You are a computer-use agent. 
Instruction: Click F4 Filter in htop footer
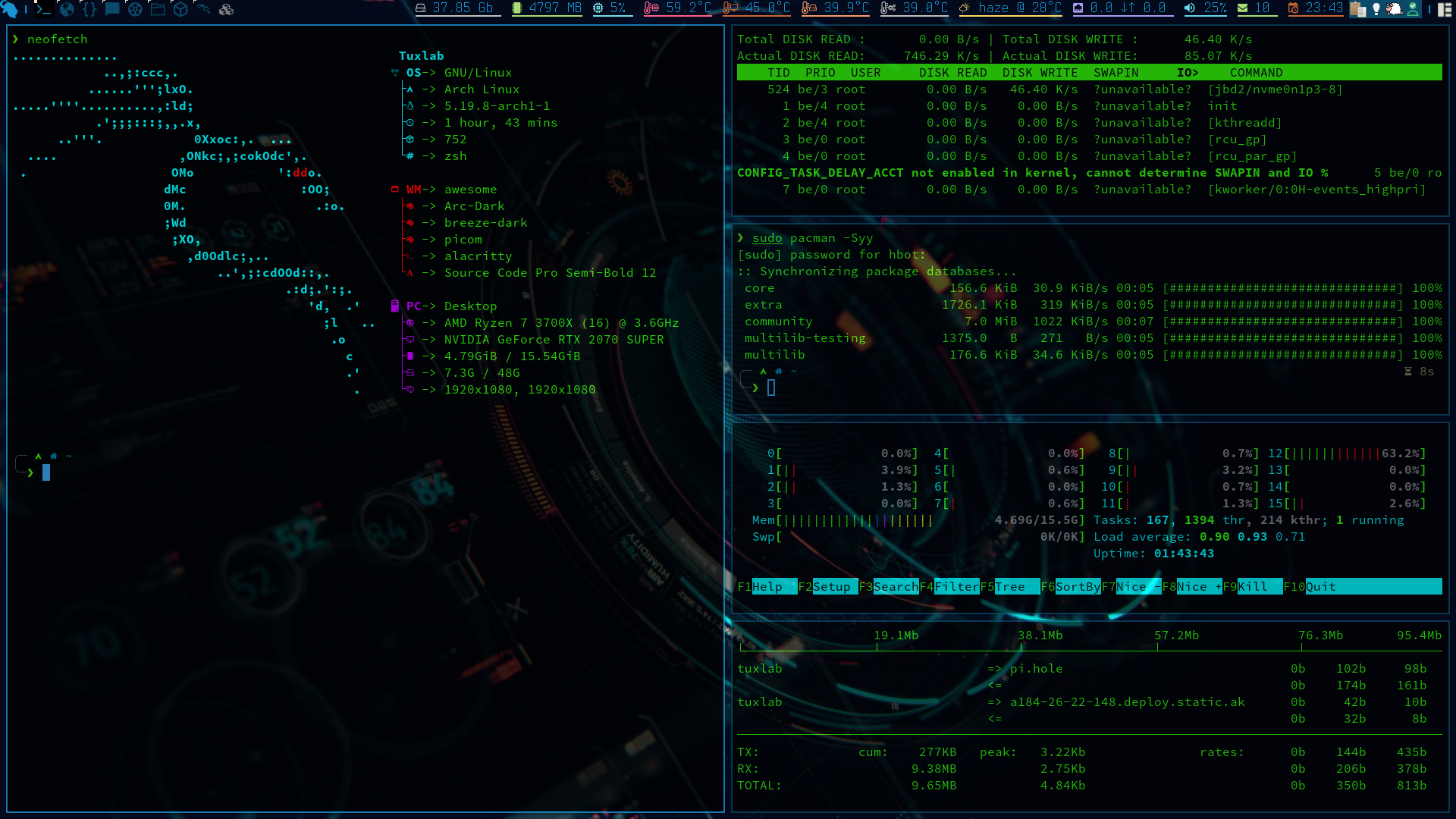(955, 586)
